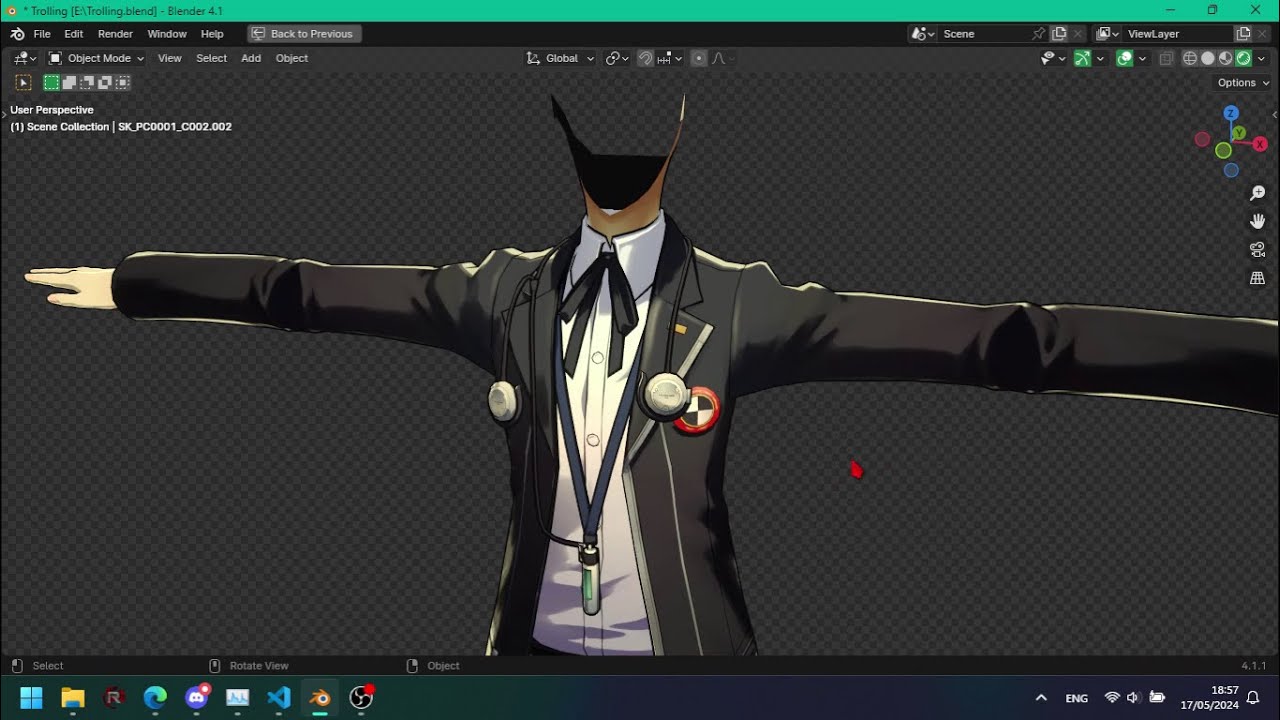Toggle the camera view icon
The image size is (1280, 720).
coord(1258,250)
